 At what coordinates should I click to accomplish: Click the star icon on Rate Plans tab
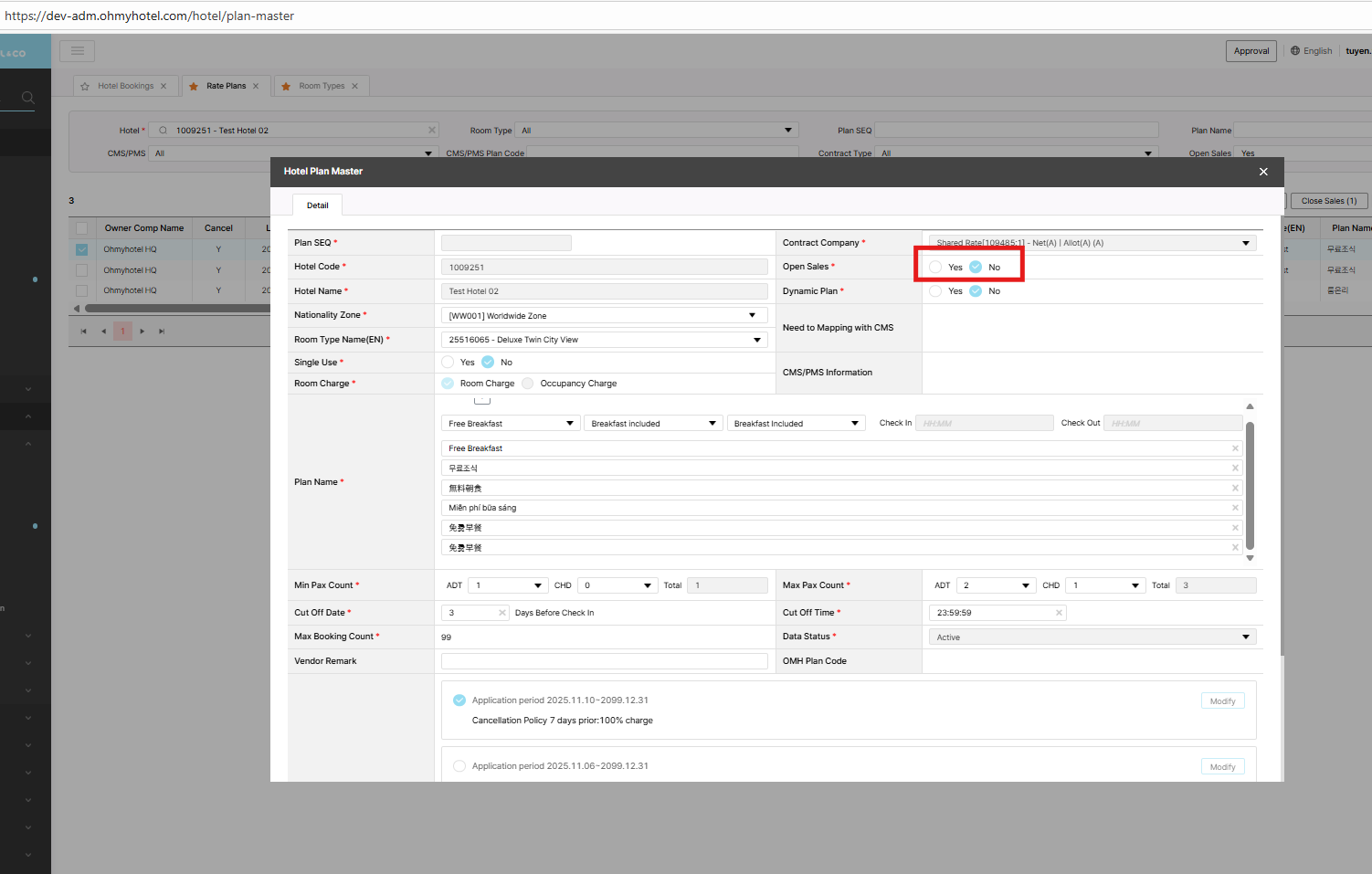click(x=194, y=87)
